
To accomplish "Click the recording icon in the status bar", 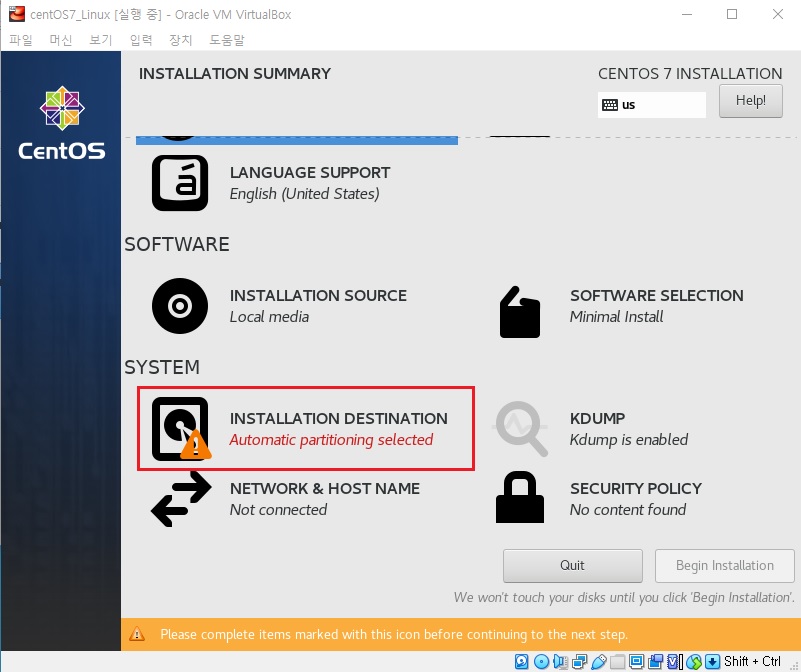I will click(x=655, y=661).
